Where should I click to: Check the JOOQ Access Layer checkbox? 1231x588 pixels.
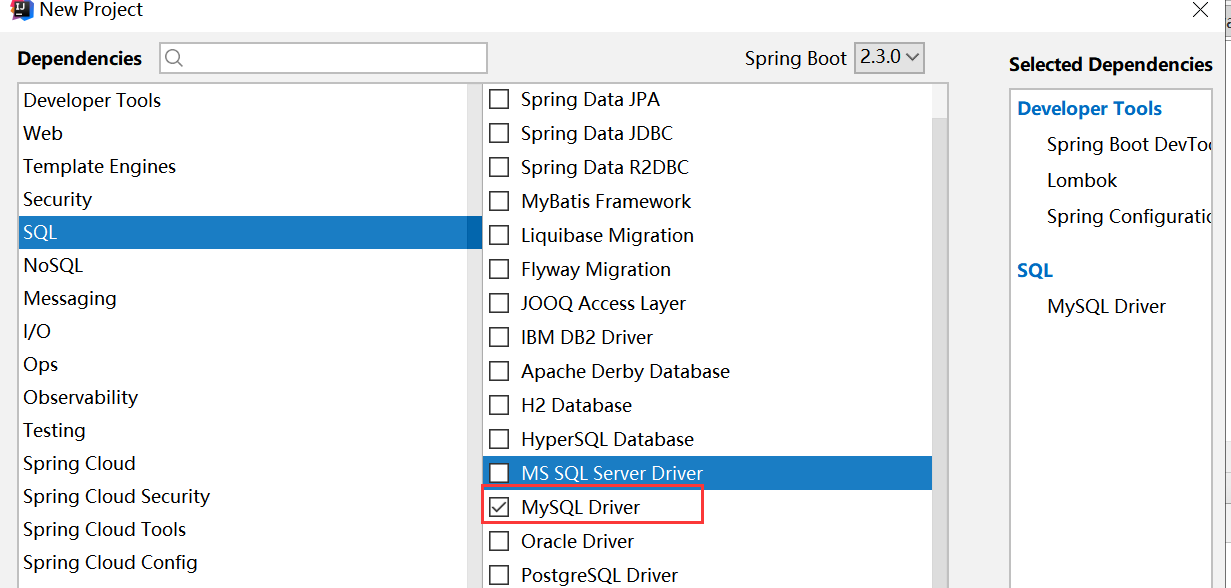coord(498,303)
